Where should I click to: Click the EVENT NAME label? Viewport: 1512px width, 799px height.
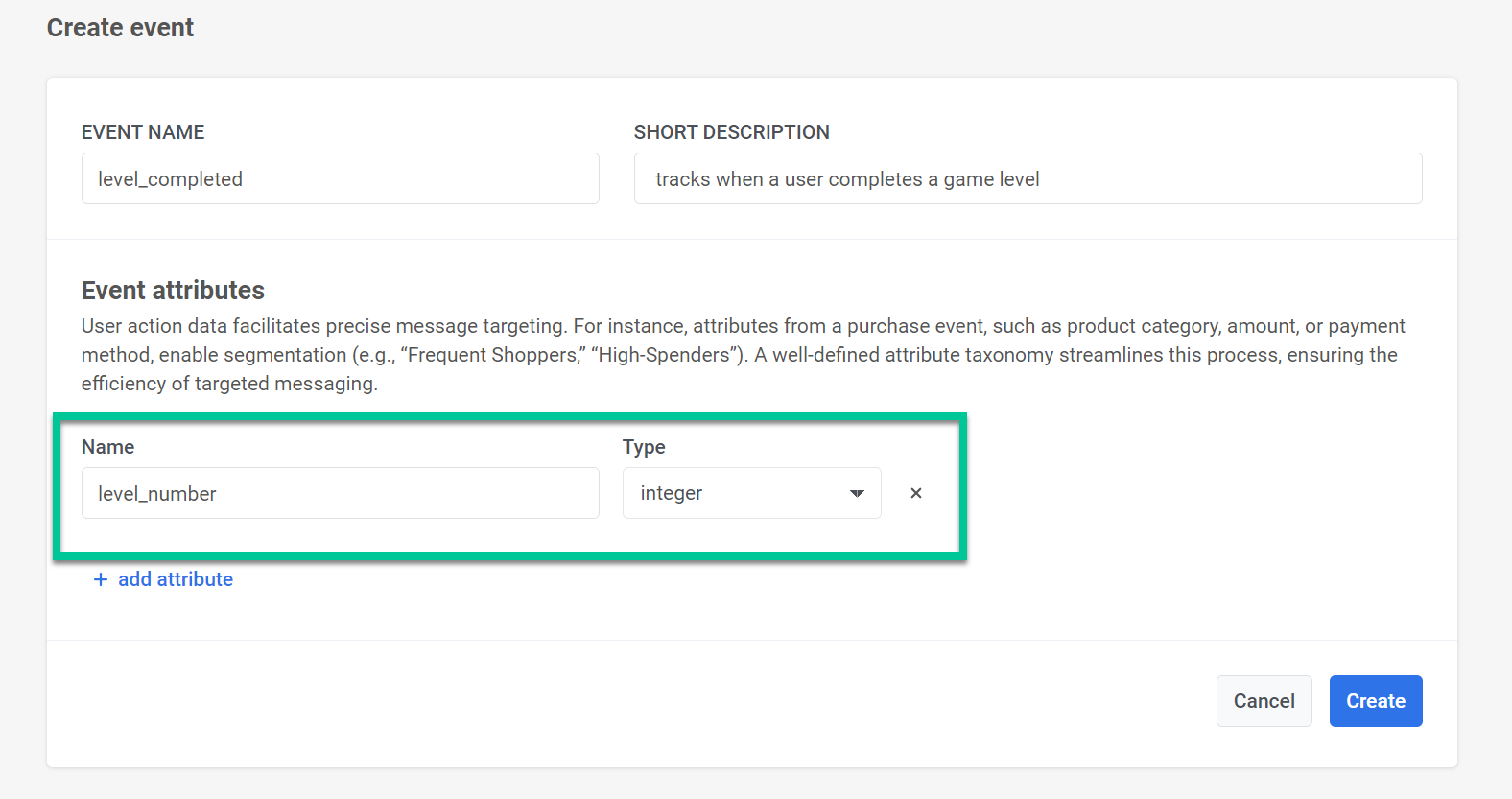point(143,132)
